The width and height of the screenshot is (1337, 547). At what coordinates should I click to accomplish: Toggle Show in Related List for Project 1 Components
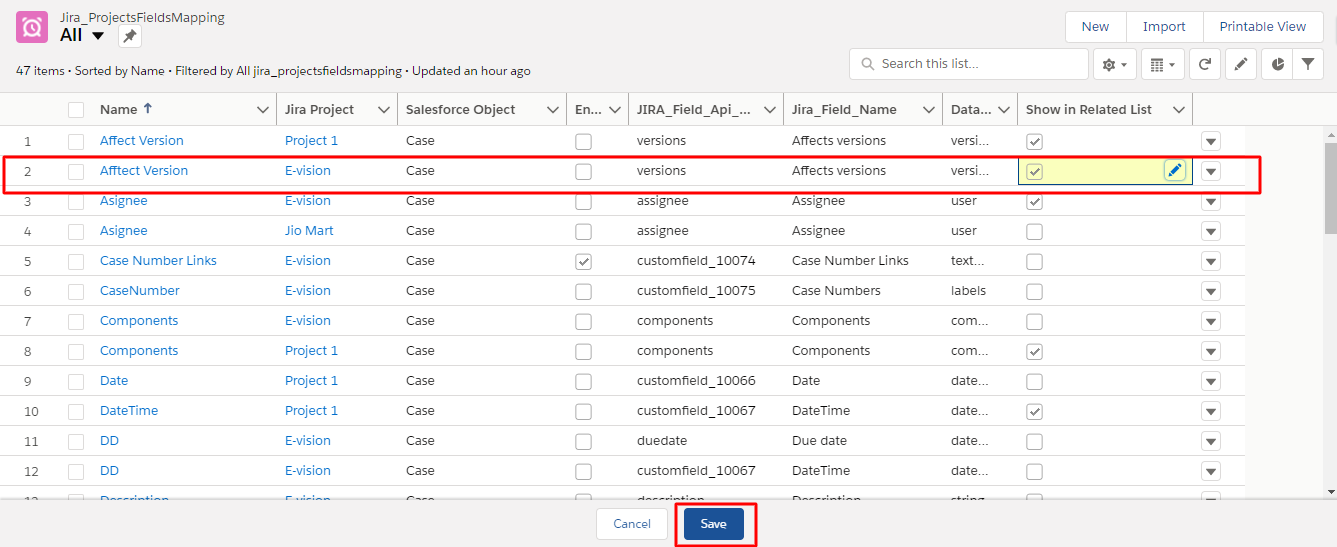pos(1035,351)
